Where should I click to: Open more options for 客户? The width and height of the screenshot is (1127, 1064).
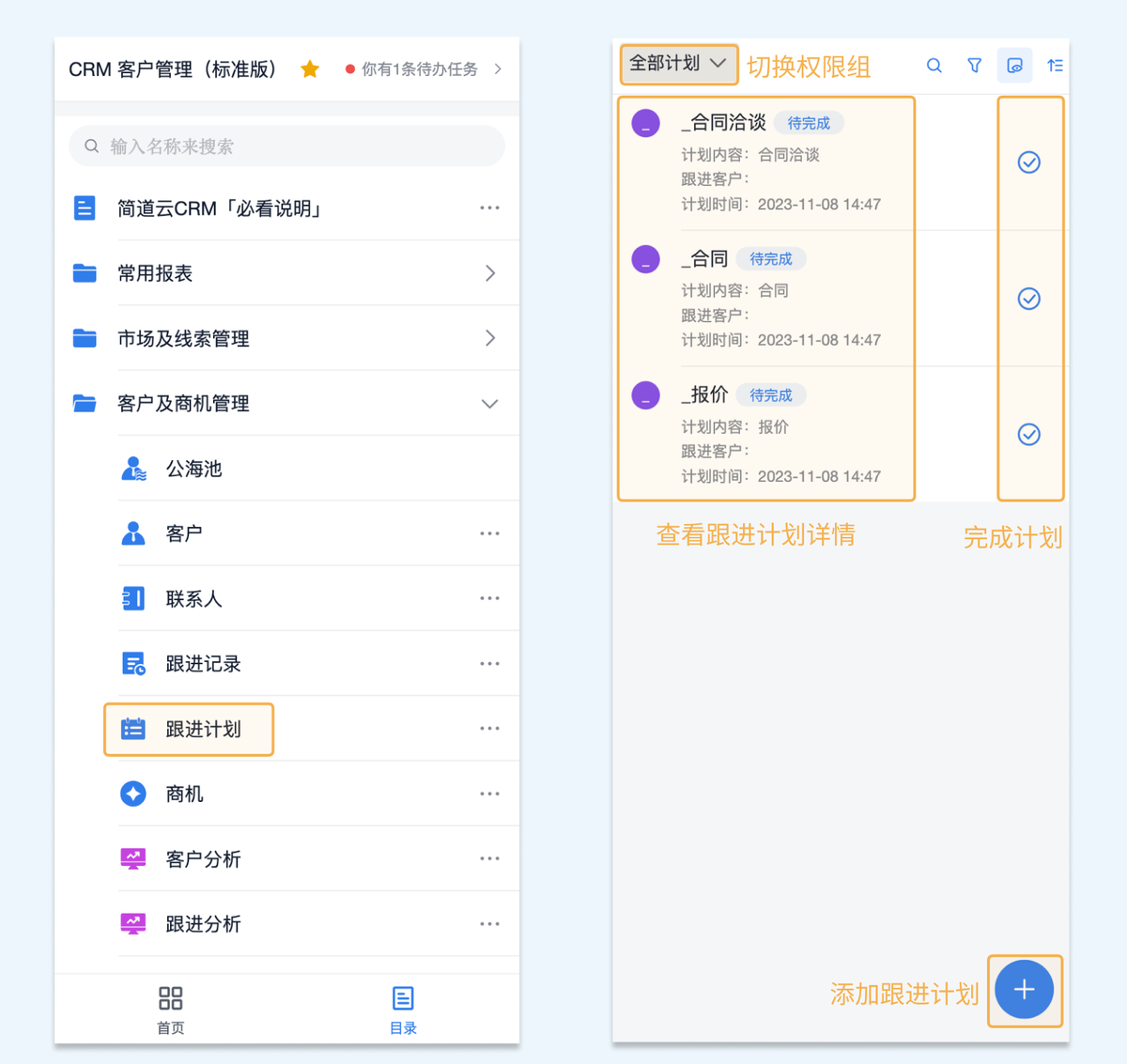[489, 533]
